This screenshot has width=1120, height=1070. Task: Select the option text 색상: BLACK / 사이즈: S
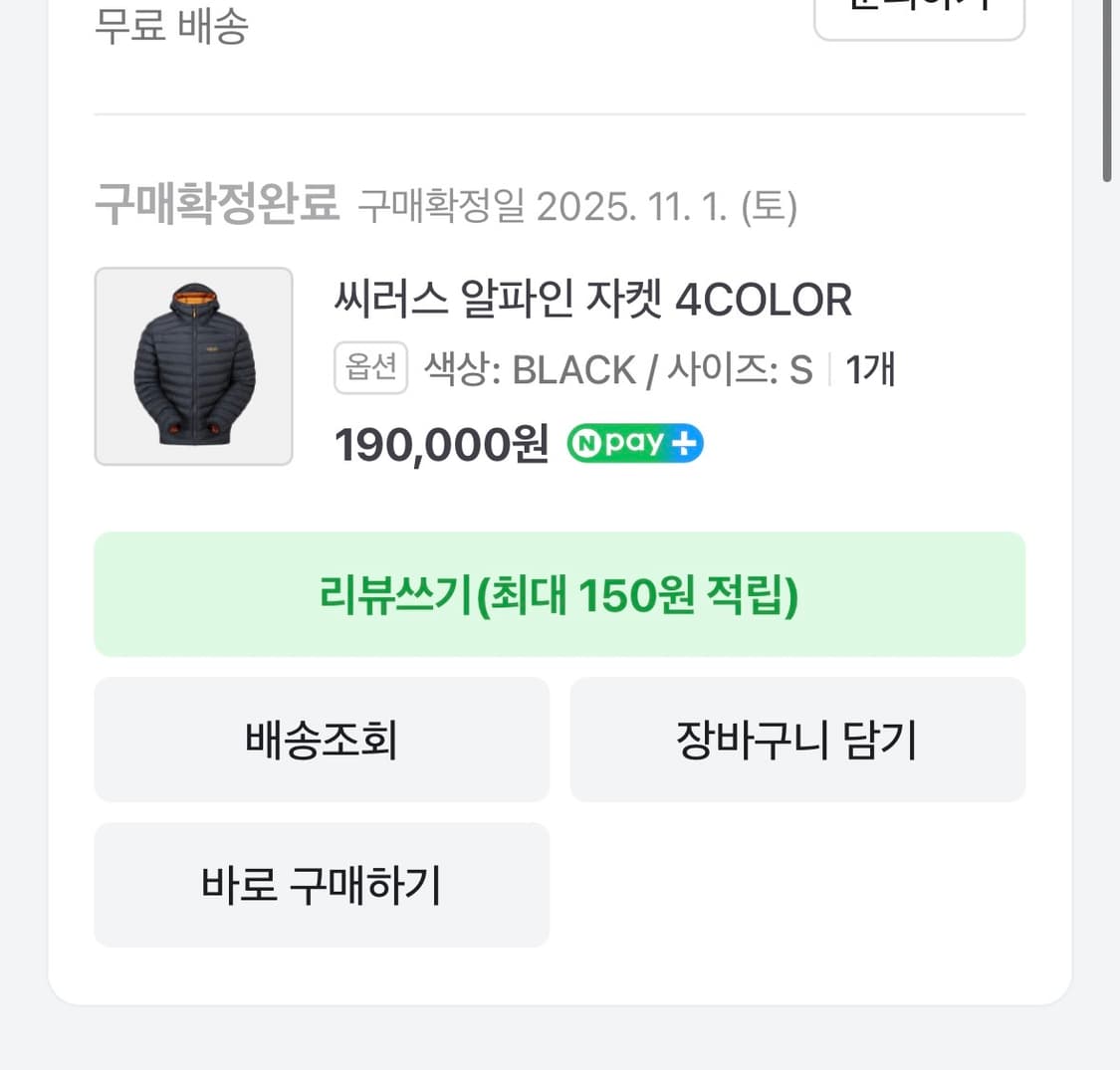(618, 367)
